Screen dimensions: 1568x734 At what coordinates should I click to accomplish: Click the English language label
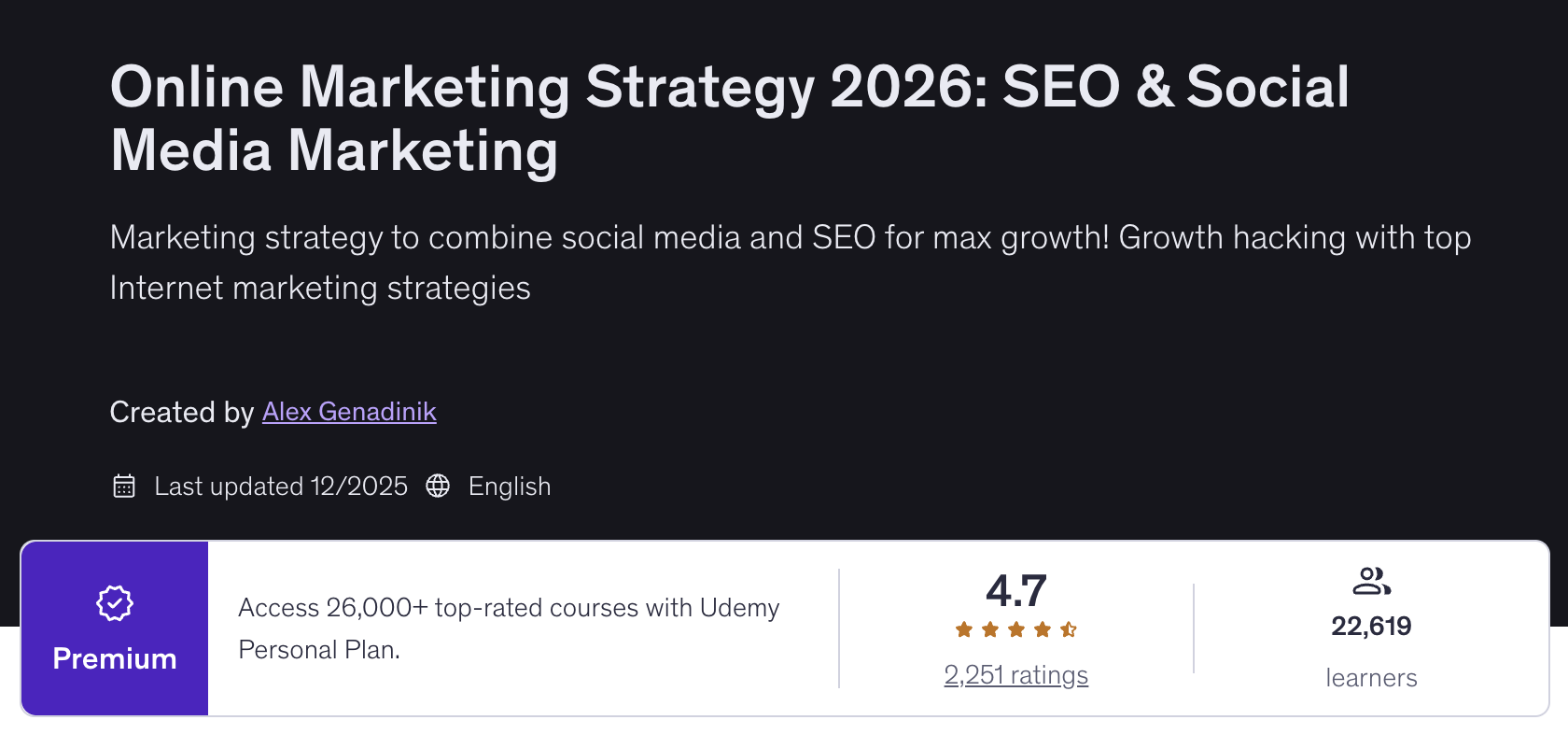510,487
